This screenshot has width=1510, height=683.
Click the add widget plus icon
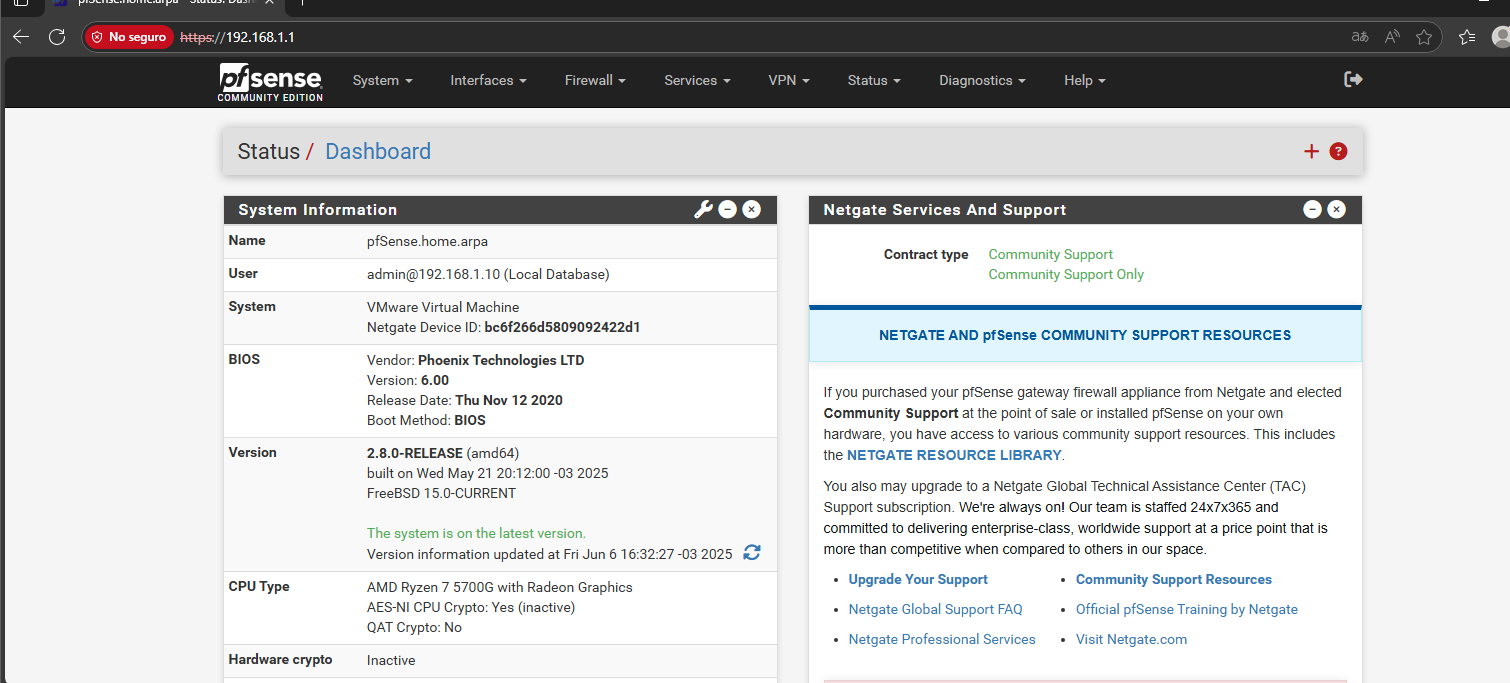pyautogui.click(x=1311, y=152)
